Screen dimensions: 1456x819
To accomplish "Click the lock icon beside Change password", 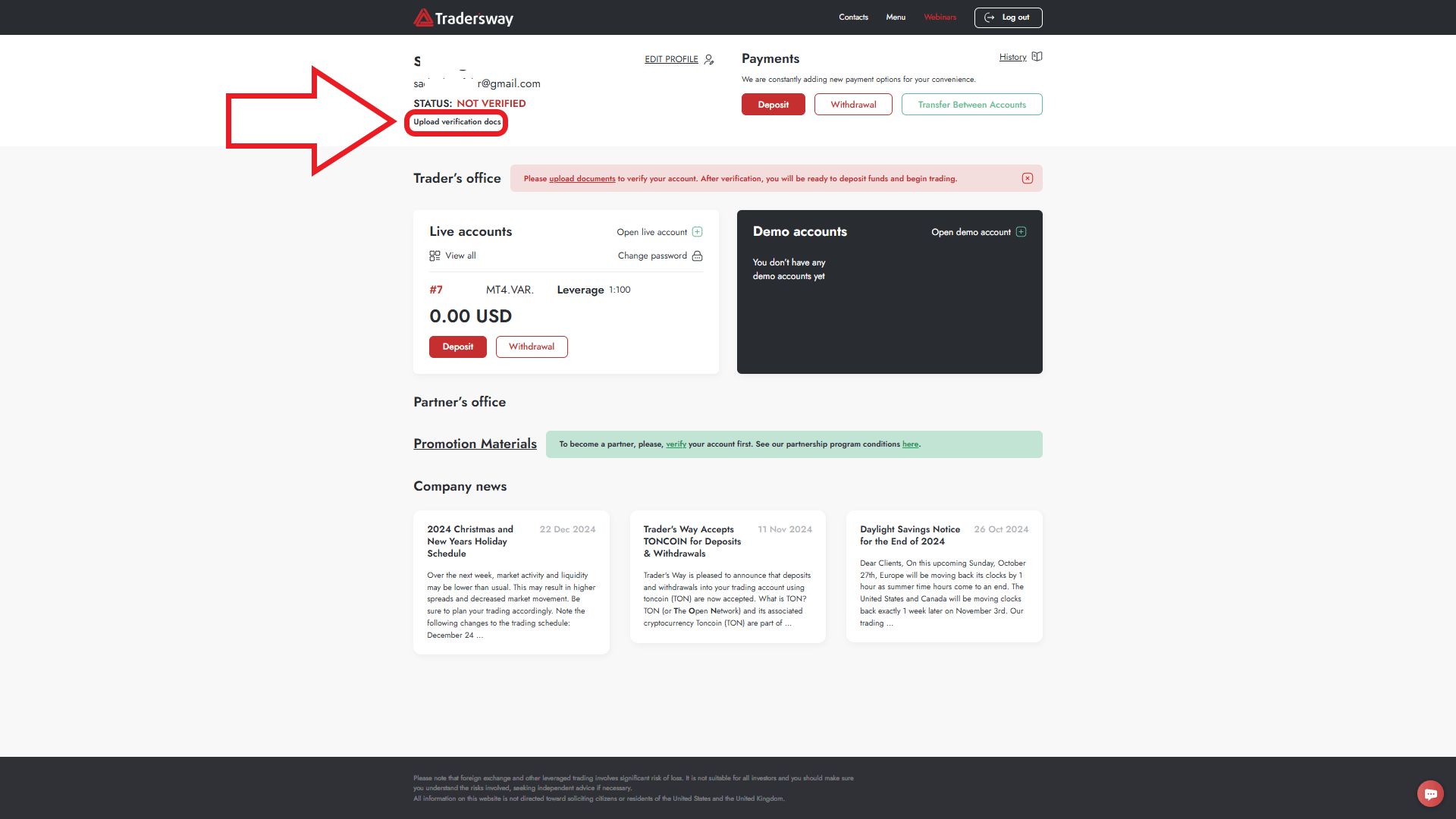I will (x=697, y=256).
